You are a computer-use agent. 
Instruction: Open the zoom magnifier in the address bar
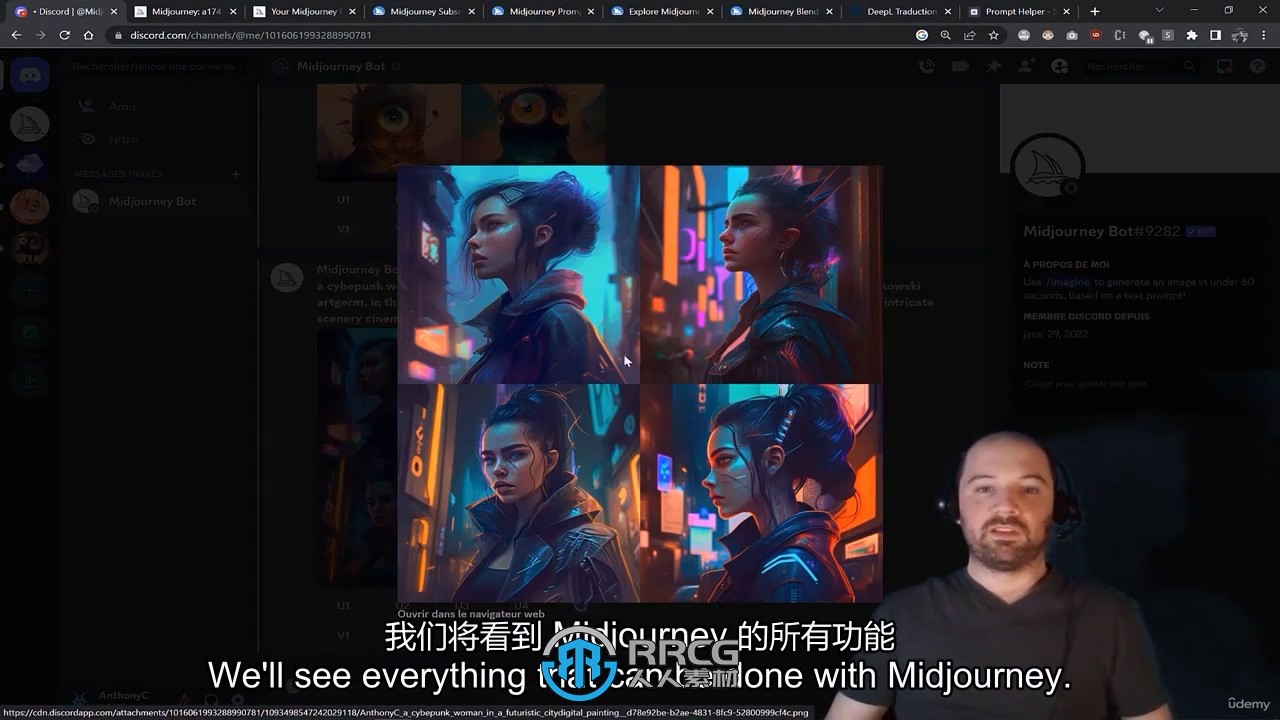pos(946,35)
